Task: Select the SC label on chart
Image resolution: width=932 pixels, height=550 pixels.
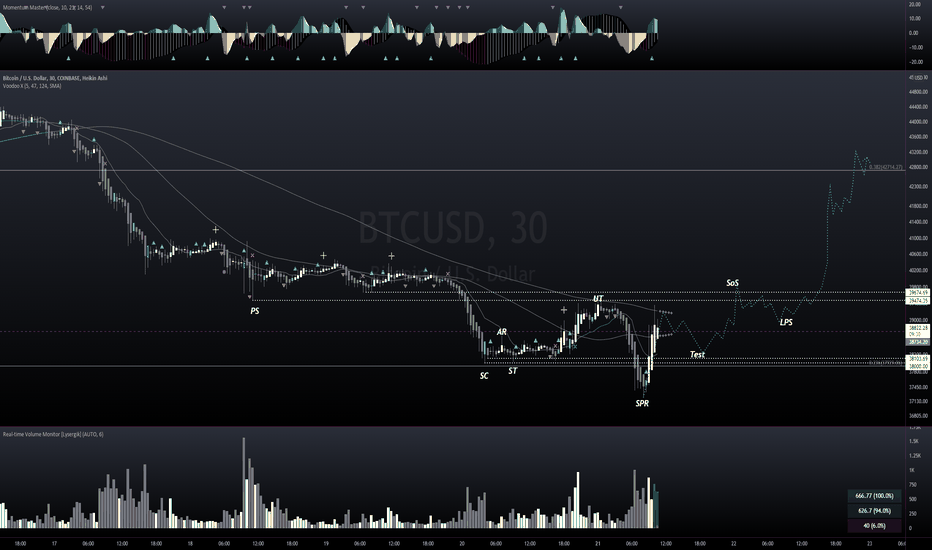Action: 484,376
